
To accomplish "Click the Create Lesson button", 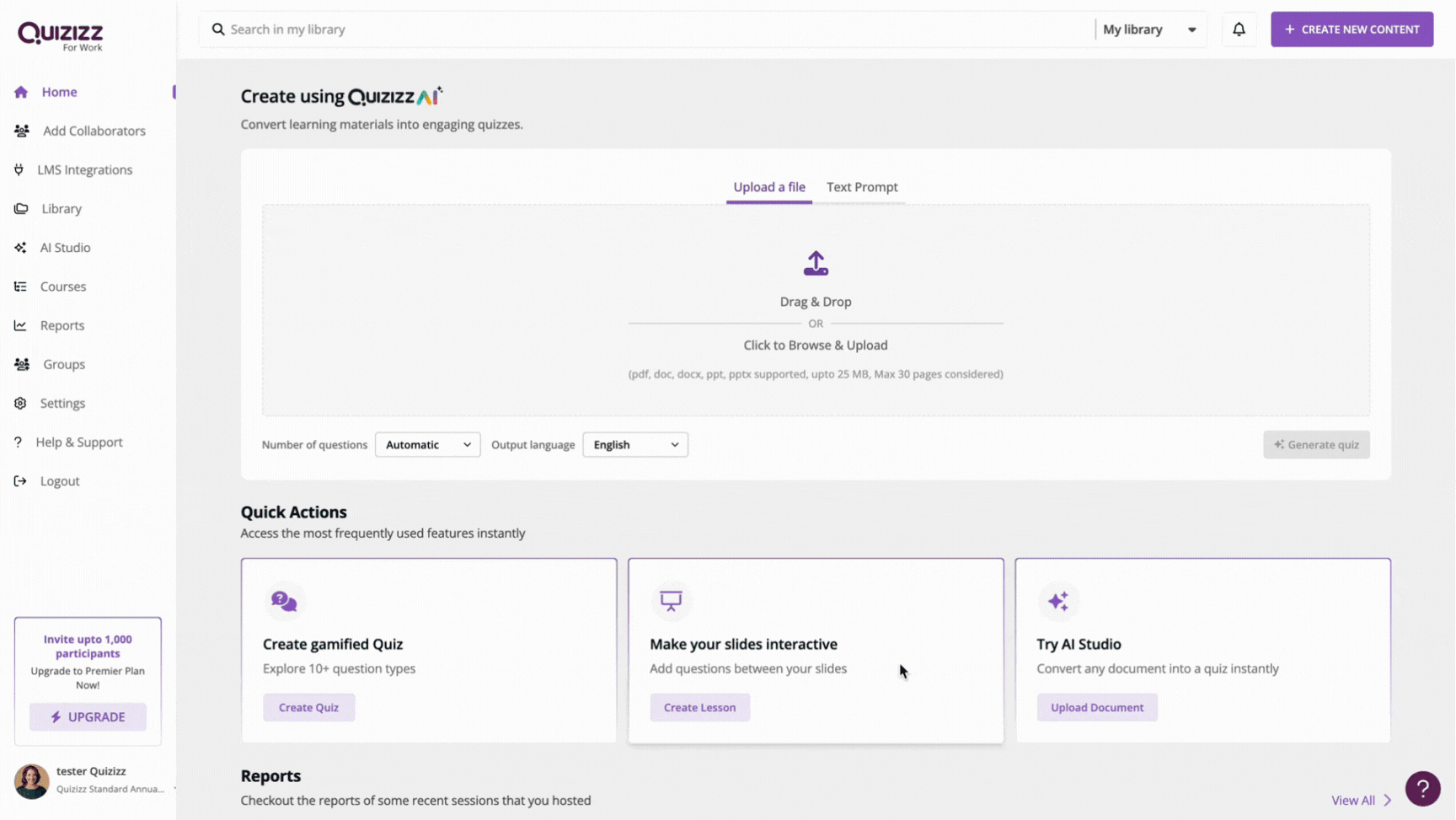I will pyautogui.click(x=699, y=708).
